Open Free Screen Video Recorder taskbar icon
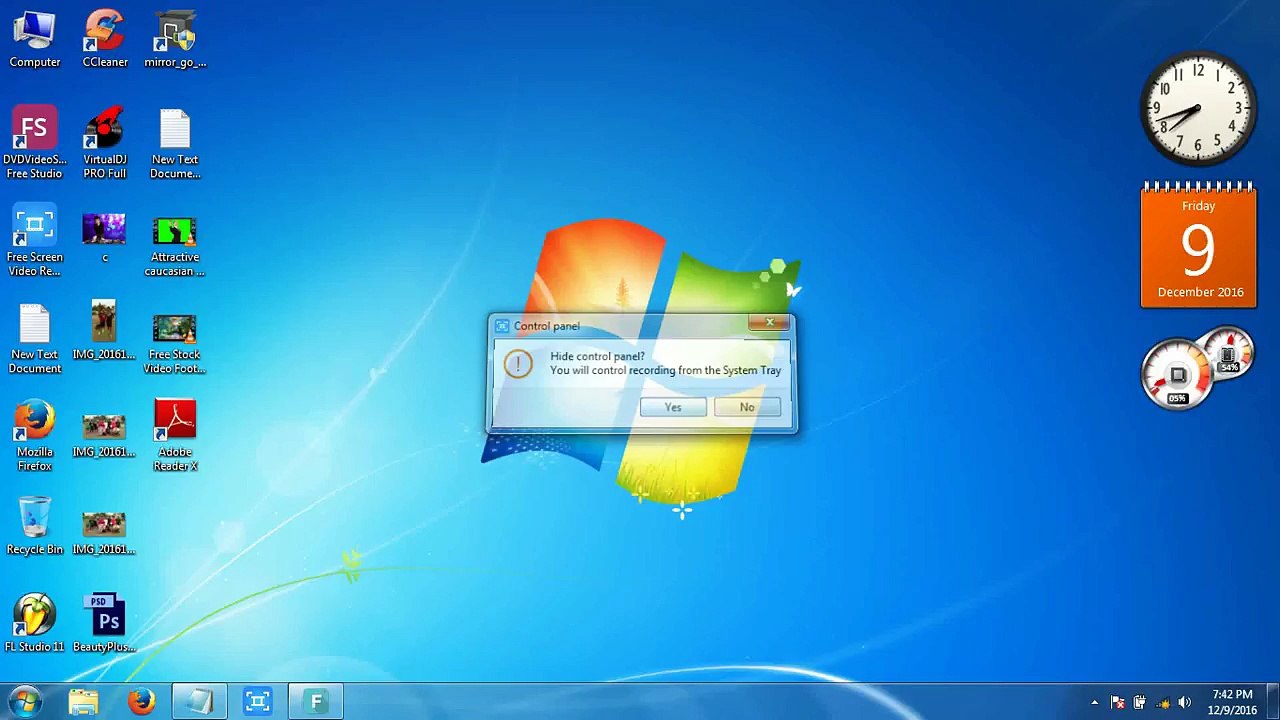 pos(258,702)
